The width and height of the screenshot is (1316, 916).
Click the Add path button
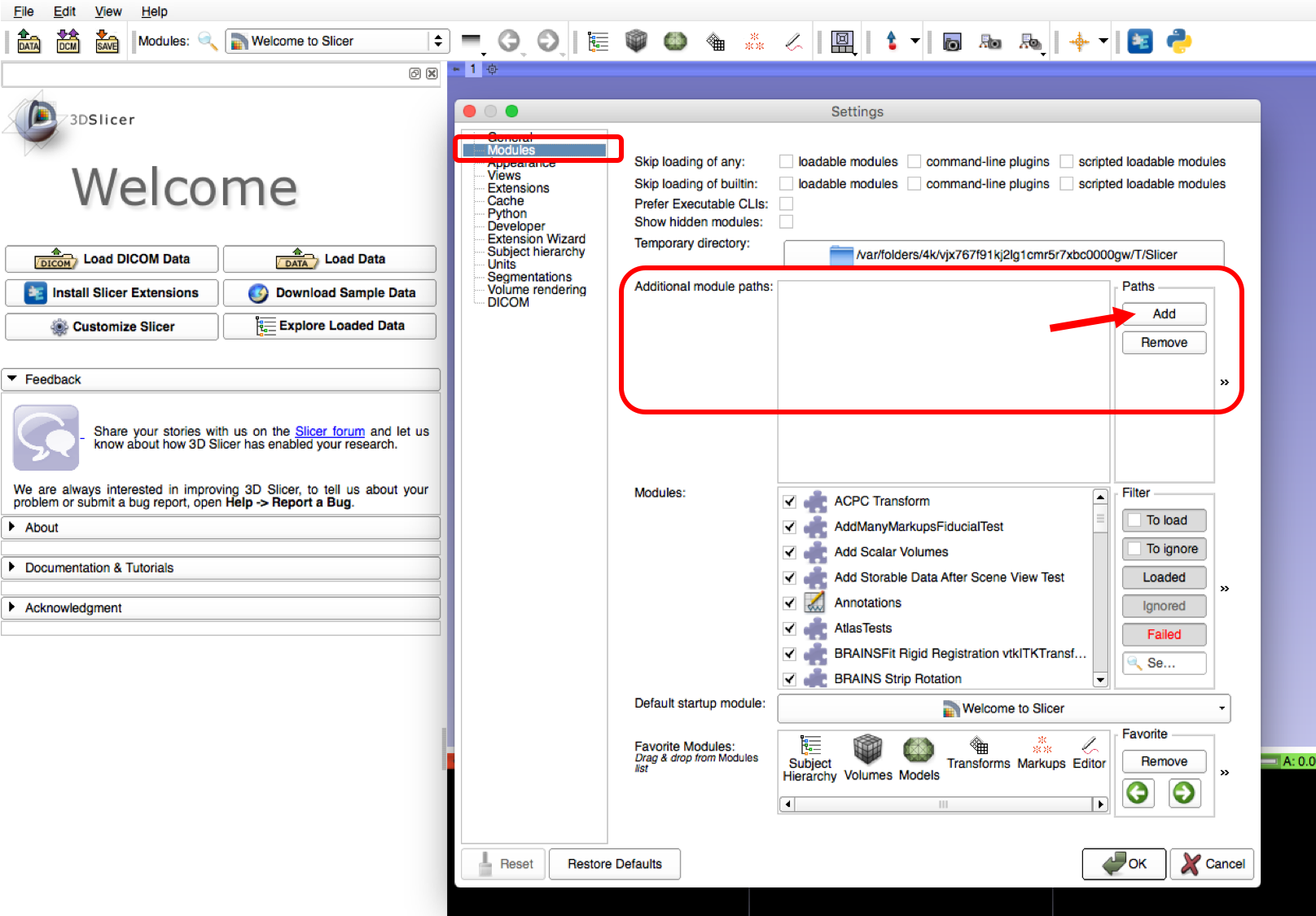1164,314
